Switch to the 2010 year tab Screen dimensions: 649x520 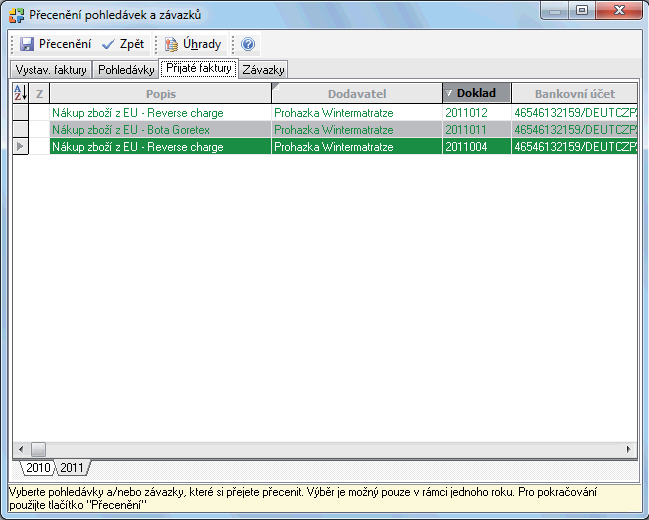click(x=38, y=468)
